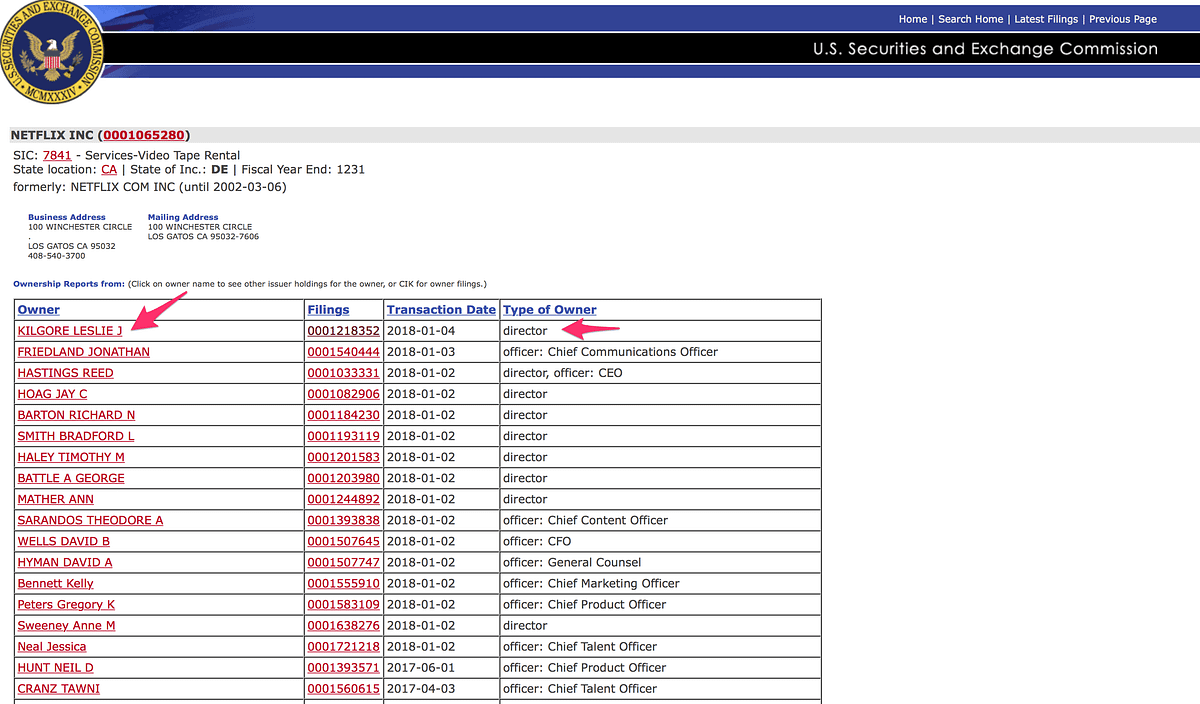Select 'director, officer: CEO' cell

(660, 373)
